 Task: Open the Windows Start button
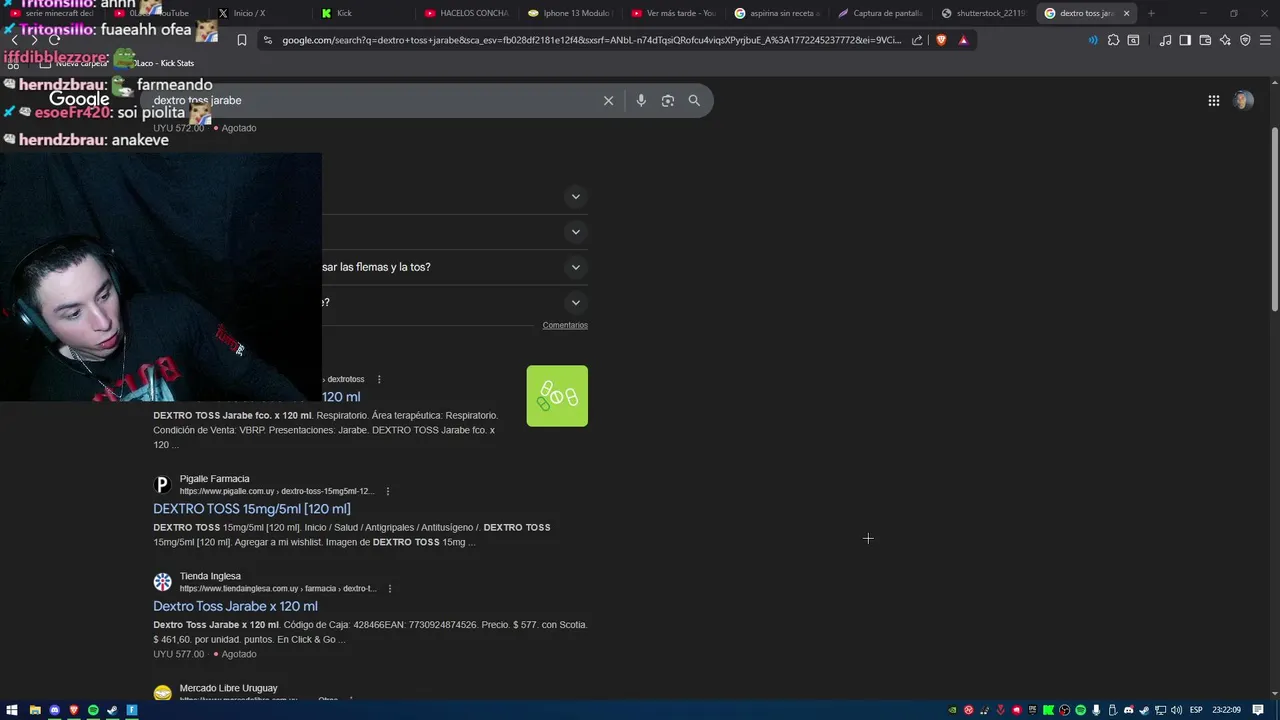pos(12,710)
